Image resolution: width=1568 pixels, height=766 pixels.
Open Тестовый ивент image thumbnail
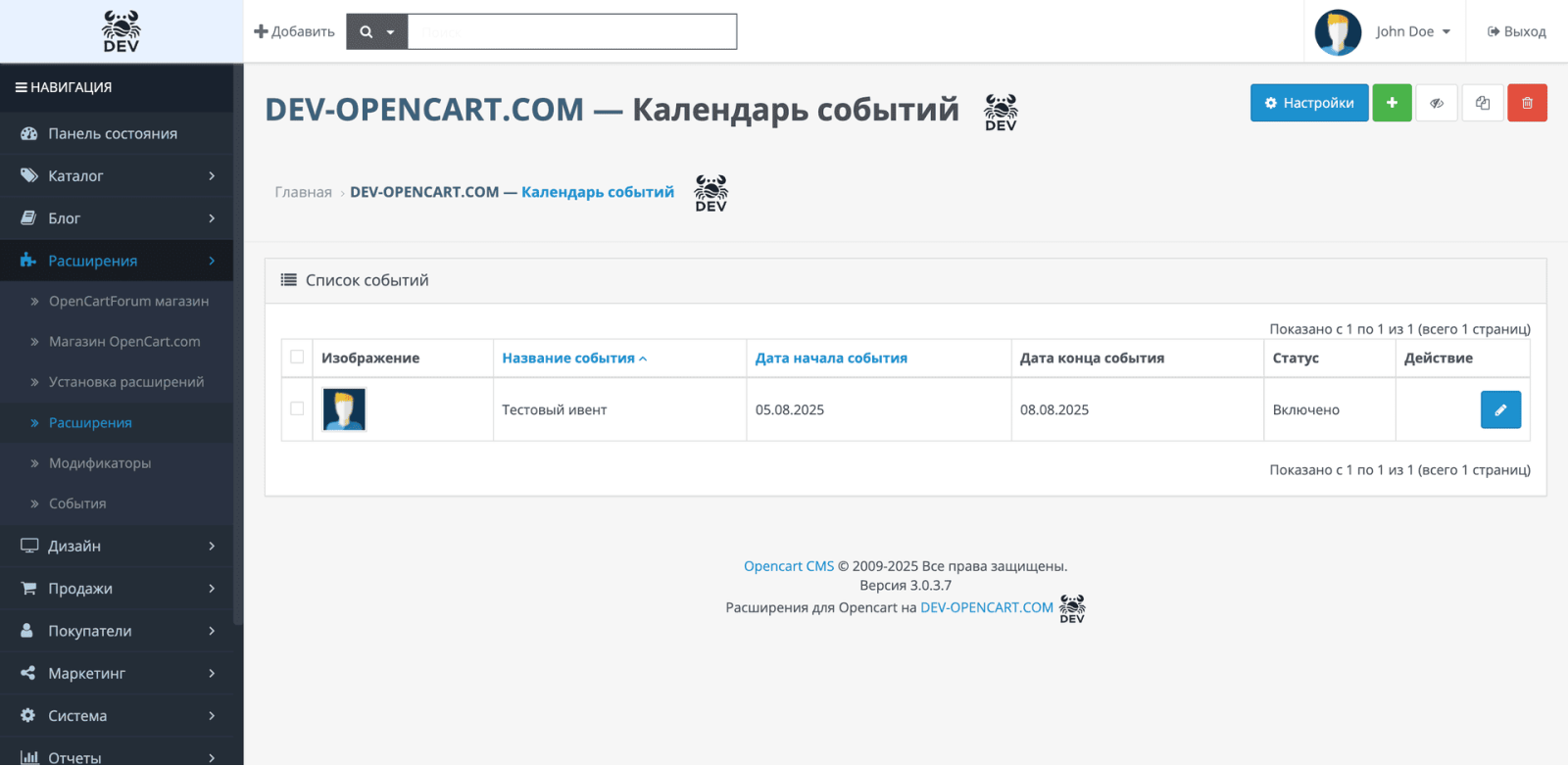pyautogui.click(x=344, y=409)
